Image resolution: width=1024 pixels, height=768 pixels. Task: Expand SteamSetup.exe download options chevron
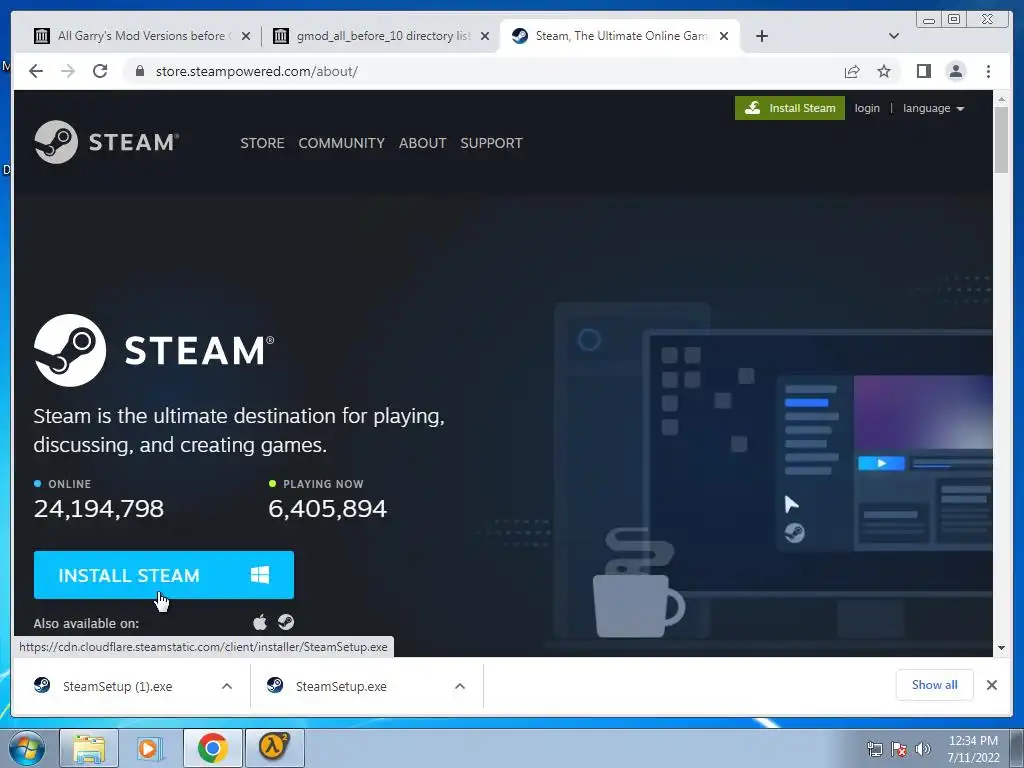pyautogui.click(x=460, y=686)
